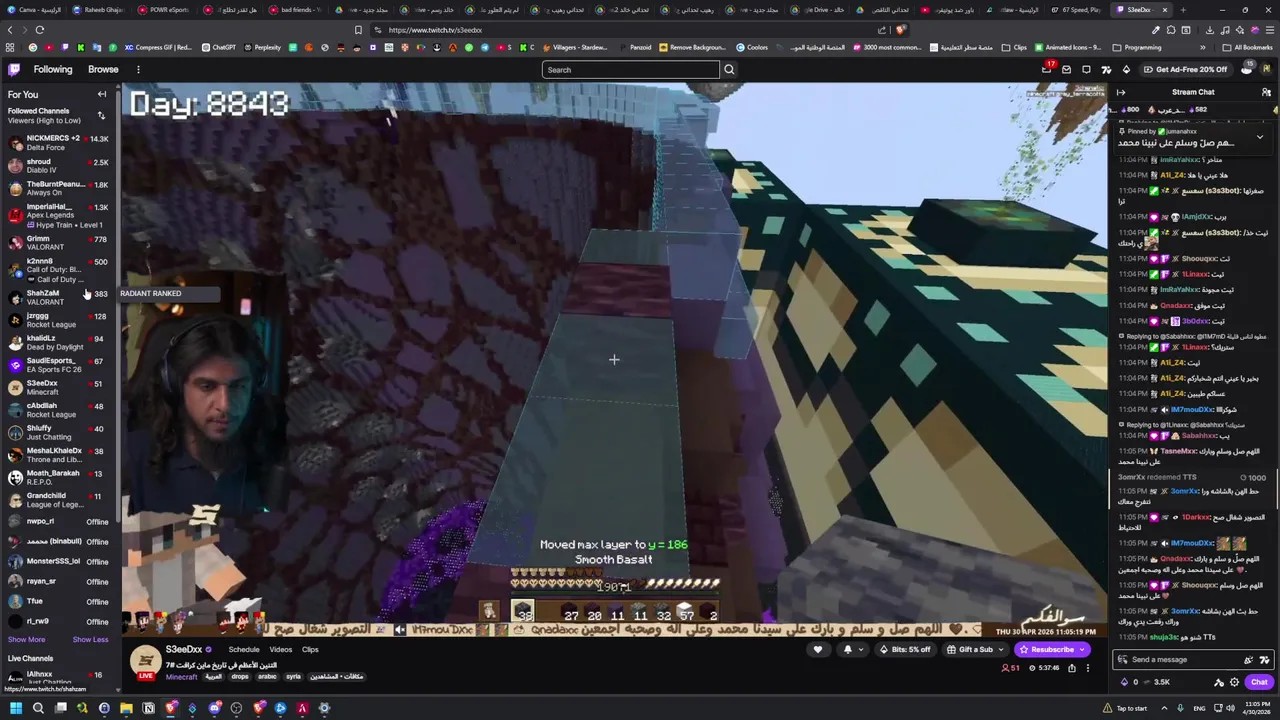Viewport: 1280px width, 720px height.
Task: Open the ChatGPT bookmark
Action: coord(219,47)
